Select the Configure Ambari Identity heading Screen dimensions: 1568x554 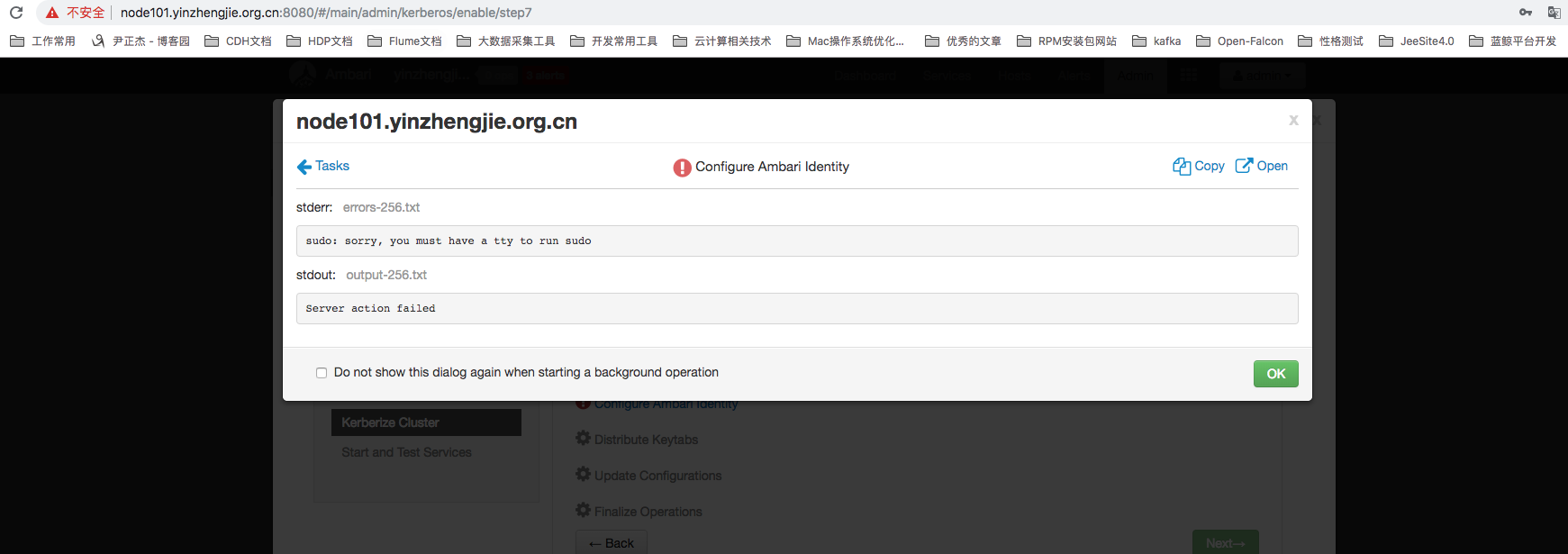pyautogui.click(x=772, y=167)
